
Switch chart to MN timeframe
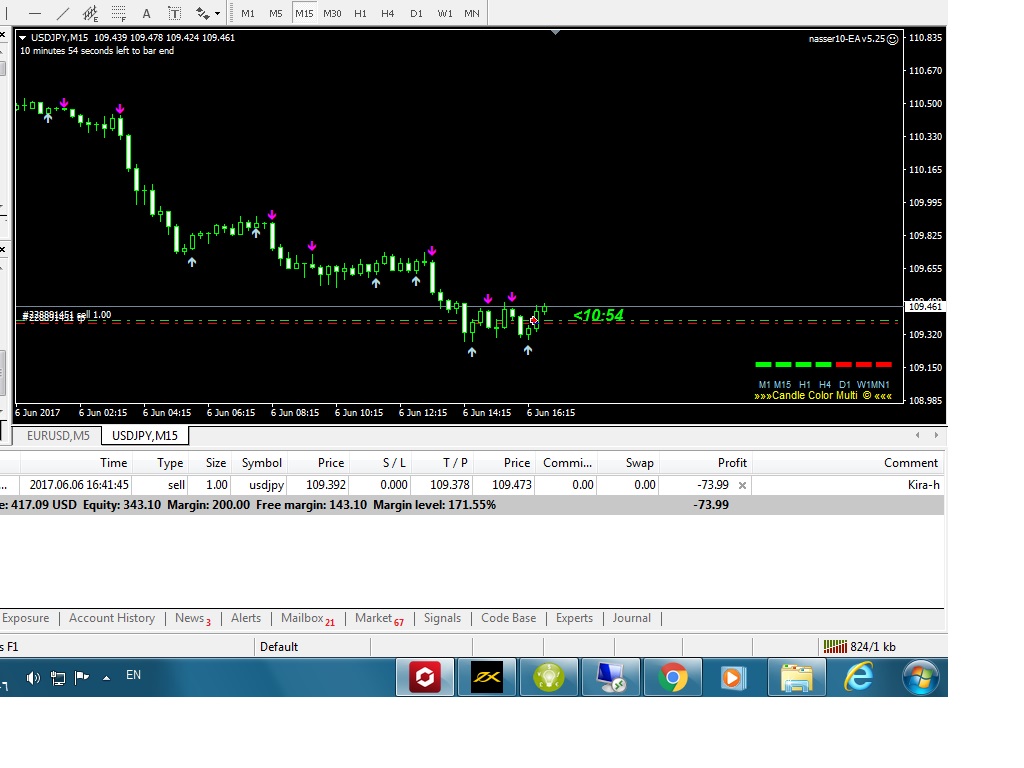coord(472,13)
